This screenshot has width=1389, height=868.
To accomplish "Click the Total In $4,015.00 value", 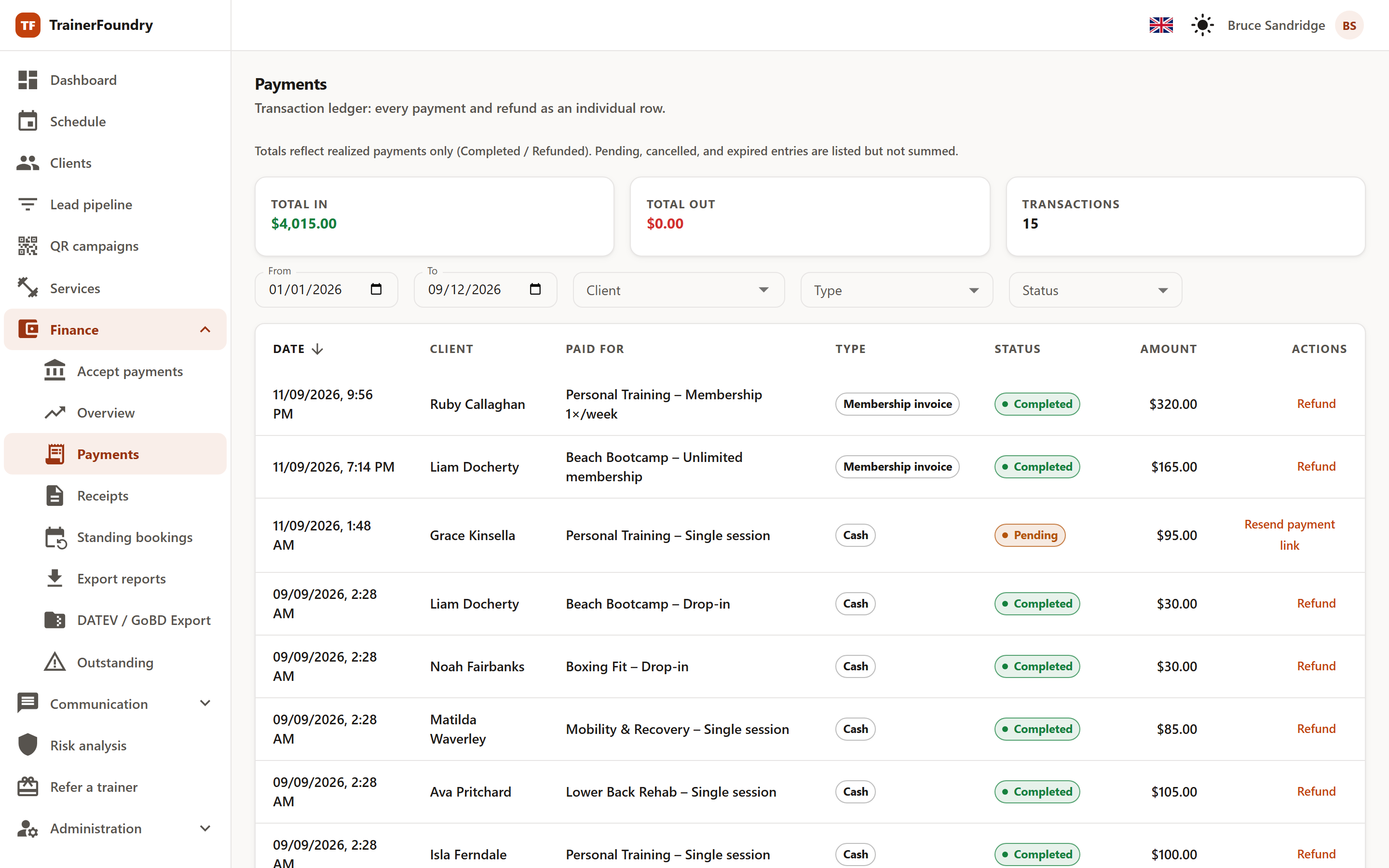I will 304,223.
